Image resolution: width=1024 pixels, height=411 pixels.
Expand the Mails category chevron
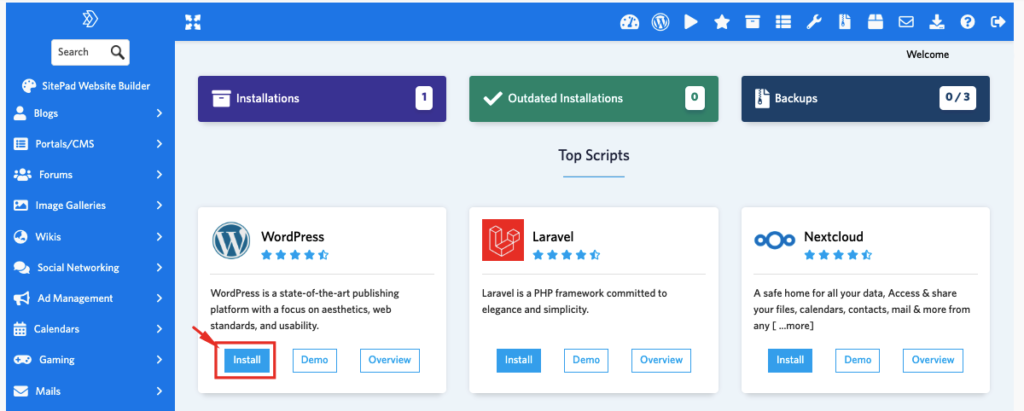click(x=159, y=391)
